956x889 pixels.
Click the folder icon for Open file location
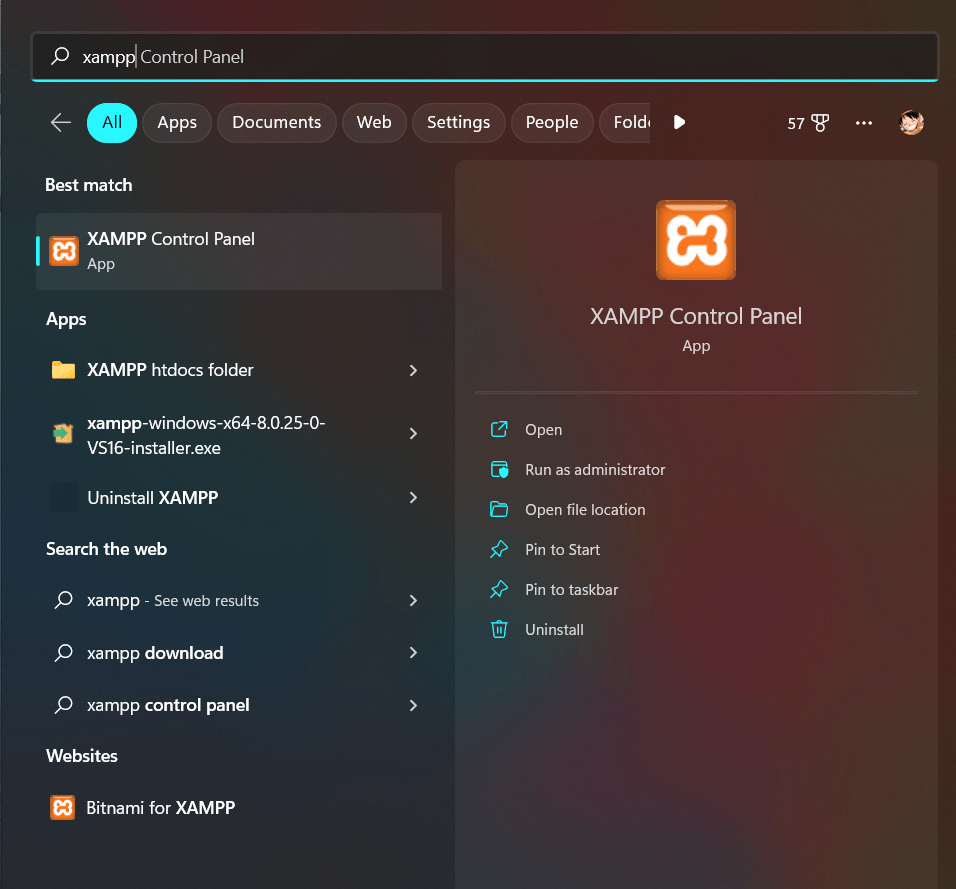coord(499,509)
